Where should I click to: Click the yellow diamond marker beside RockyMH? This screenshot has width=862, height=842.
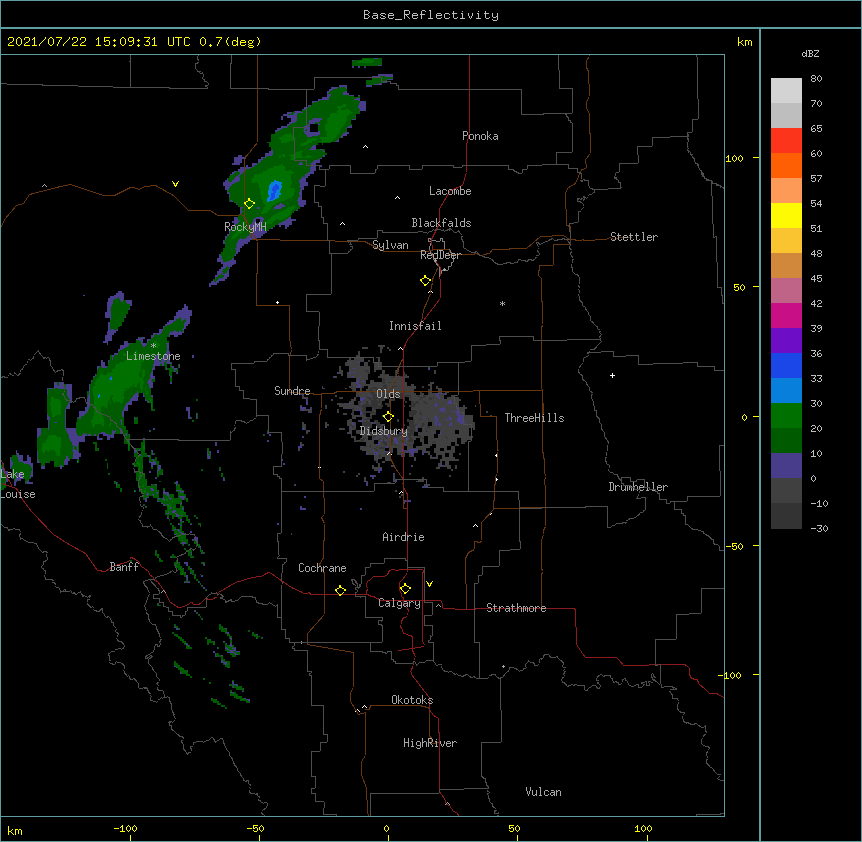pyautogui.click(x=249, y=203)
